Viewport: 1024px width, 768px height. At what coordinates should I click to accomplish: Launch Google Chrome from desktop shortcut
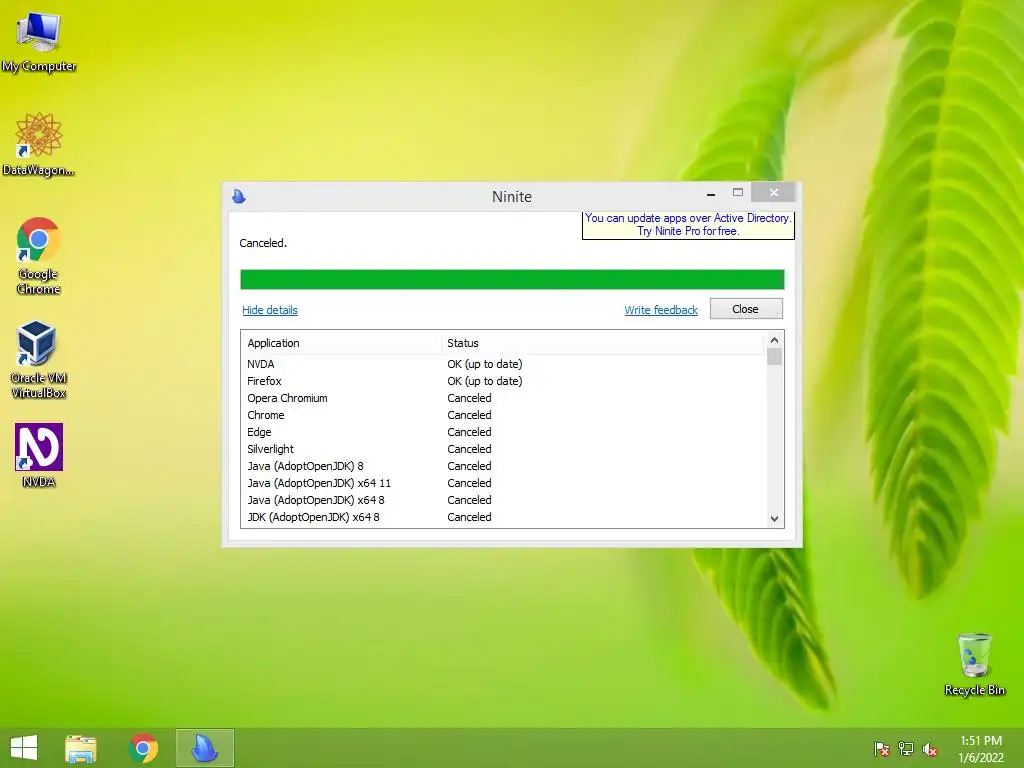pyautogui.click(x=39, y=256)
